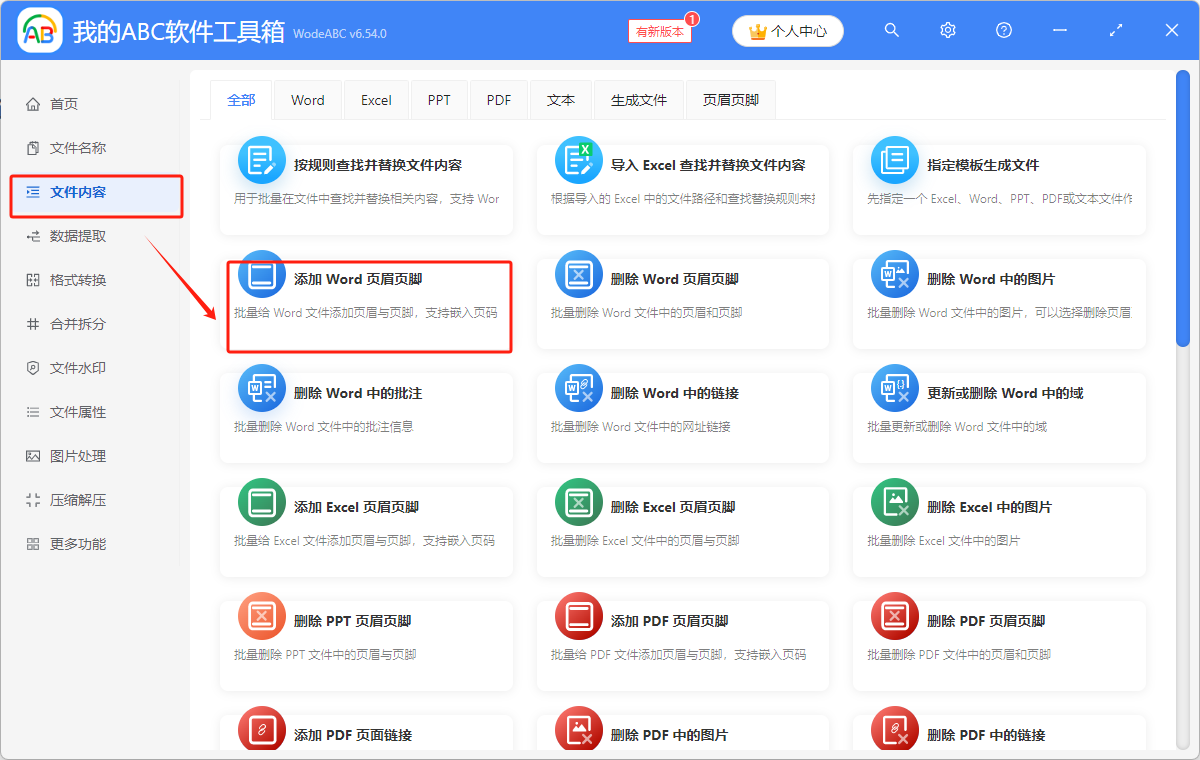Open the 删除 PDF 中的图片 icon
Viewport: 1200px width, 760px height.
tap(579, 729)
